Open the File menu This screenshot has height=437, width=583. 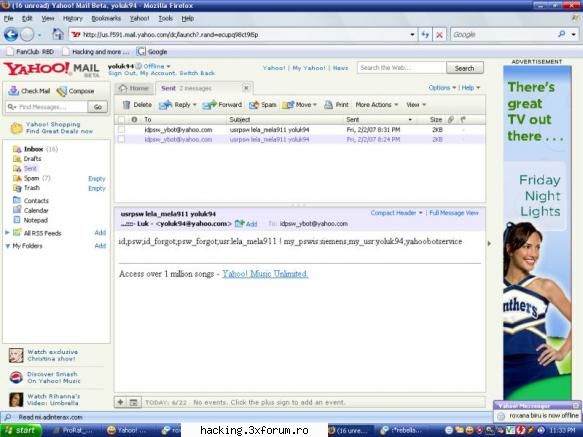(9, 18)
